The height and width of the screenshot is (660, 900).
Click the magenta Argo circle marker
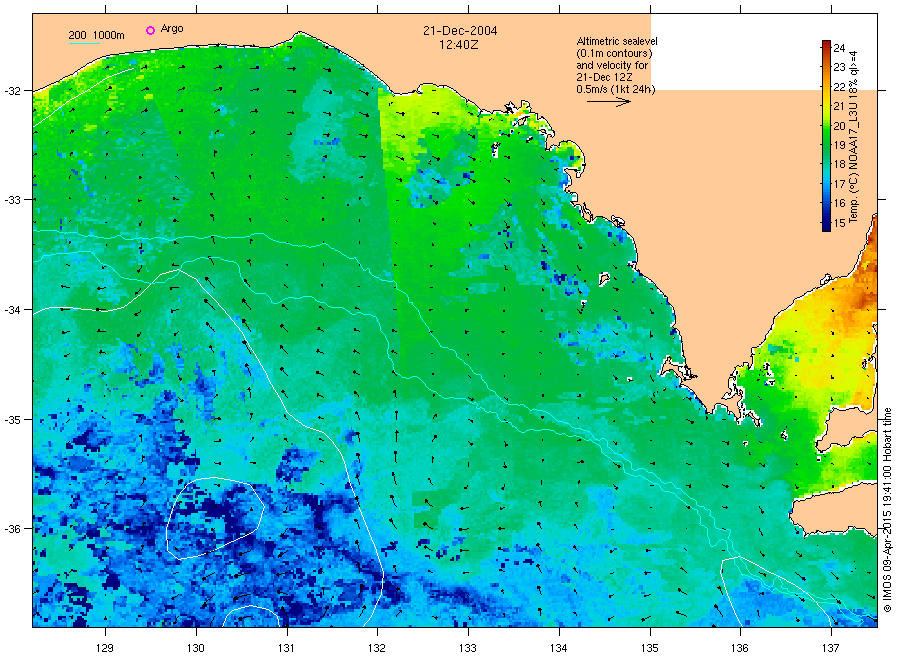[150, 30]
